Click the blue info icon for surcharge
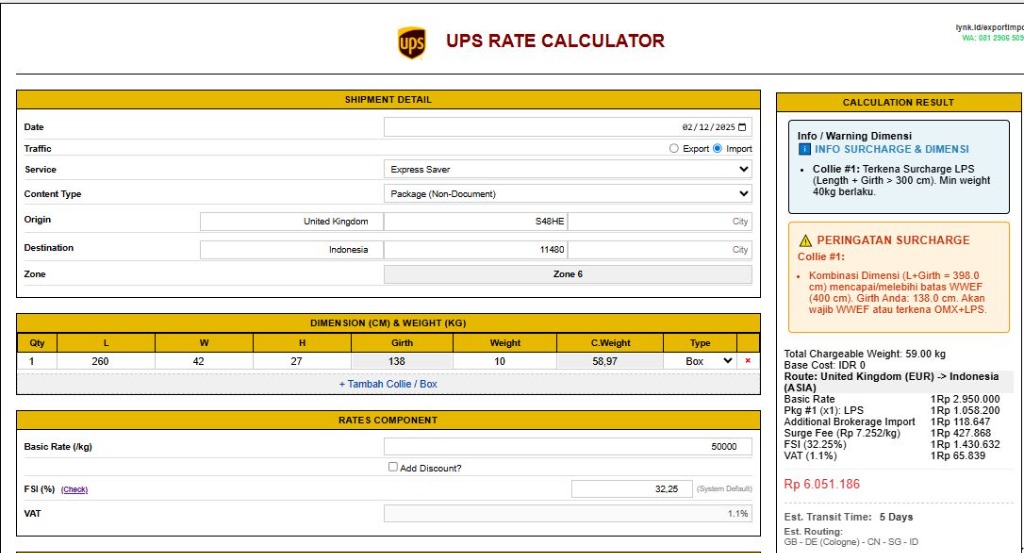The height and width of the screenshot is (553, 1024). (805, 149)
